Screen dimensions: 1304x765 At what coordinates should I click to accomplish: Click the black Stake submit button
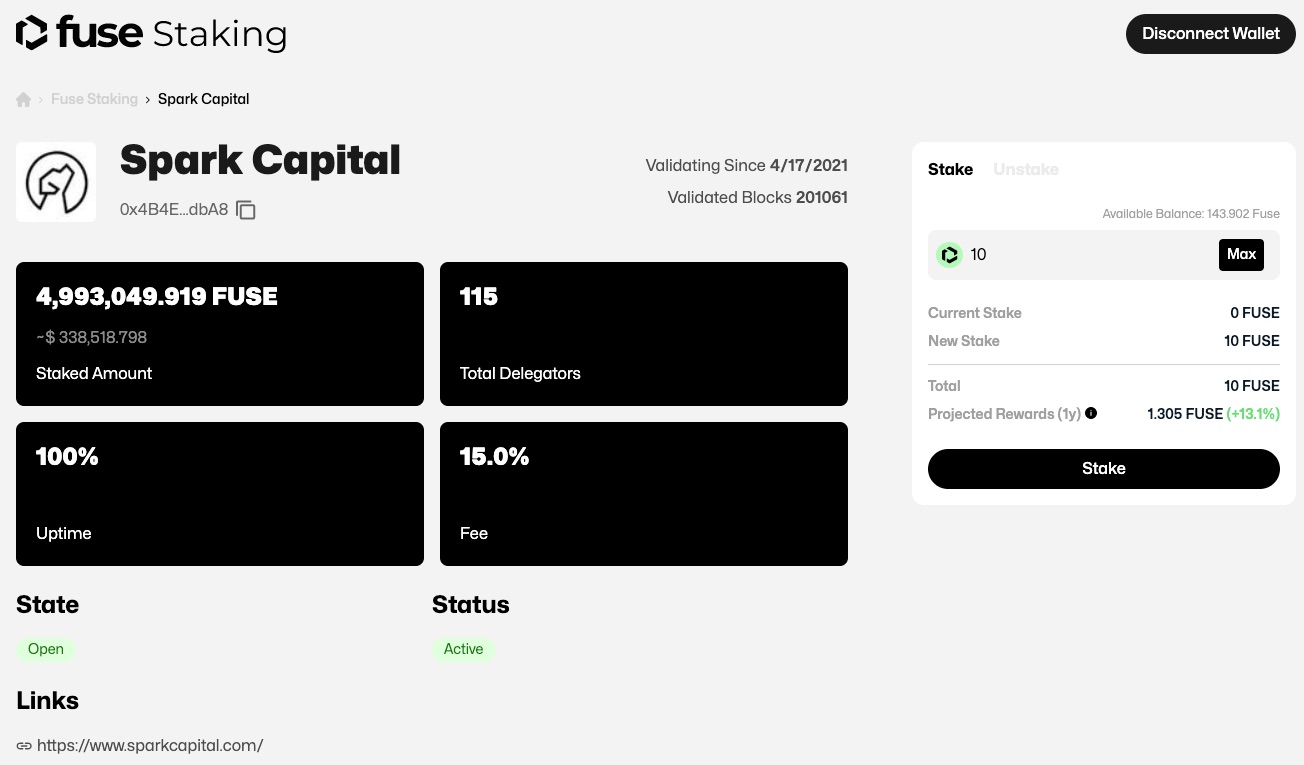click(1103, 469)
